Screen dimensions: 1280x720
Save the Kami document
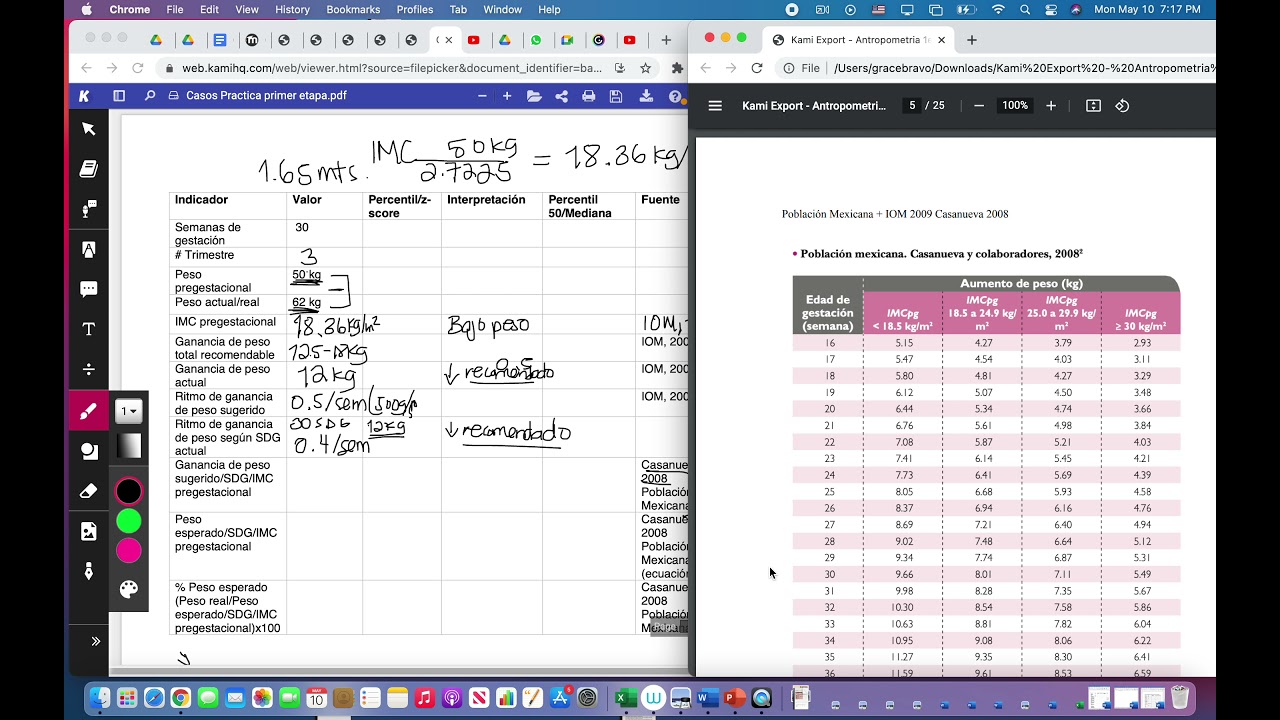(616, 96)
